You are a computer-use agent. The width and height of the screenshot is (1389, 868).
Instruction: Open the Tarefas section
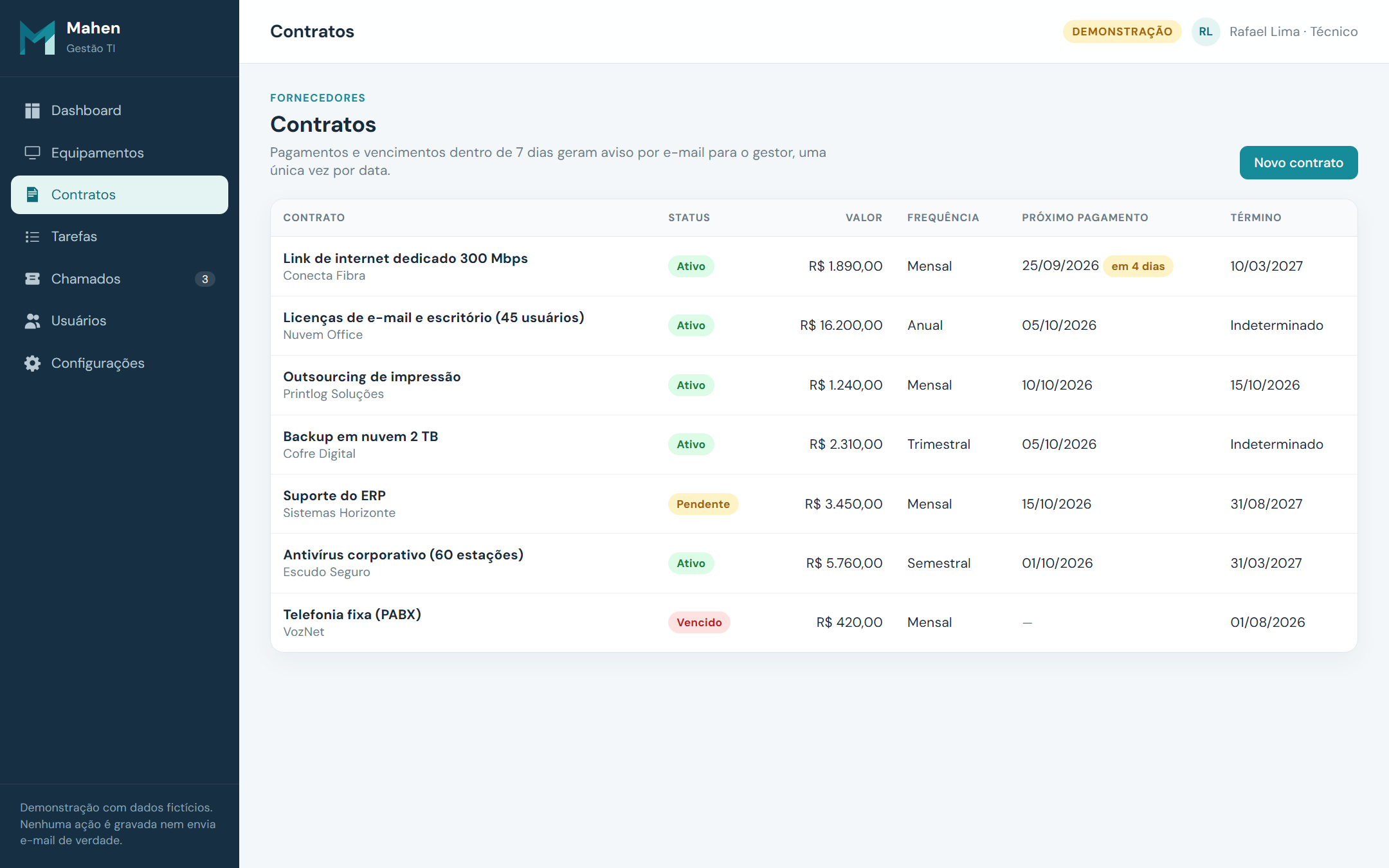coord(120,237)
